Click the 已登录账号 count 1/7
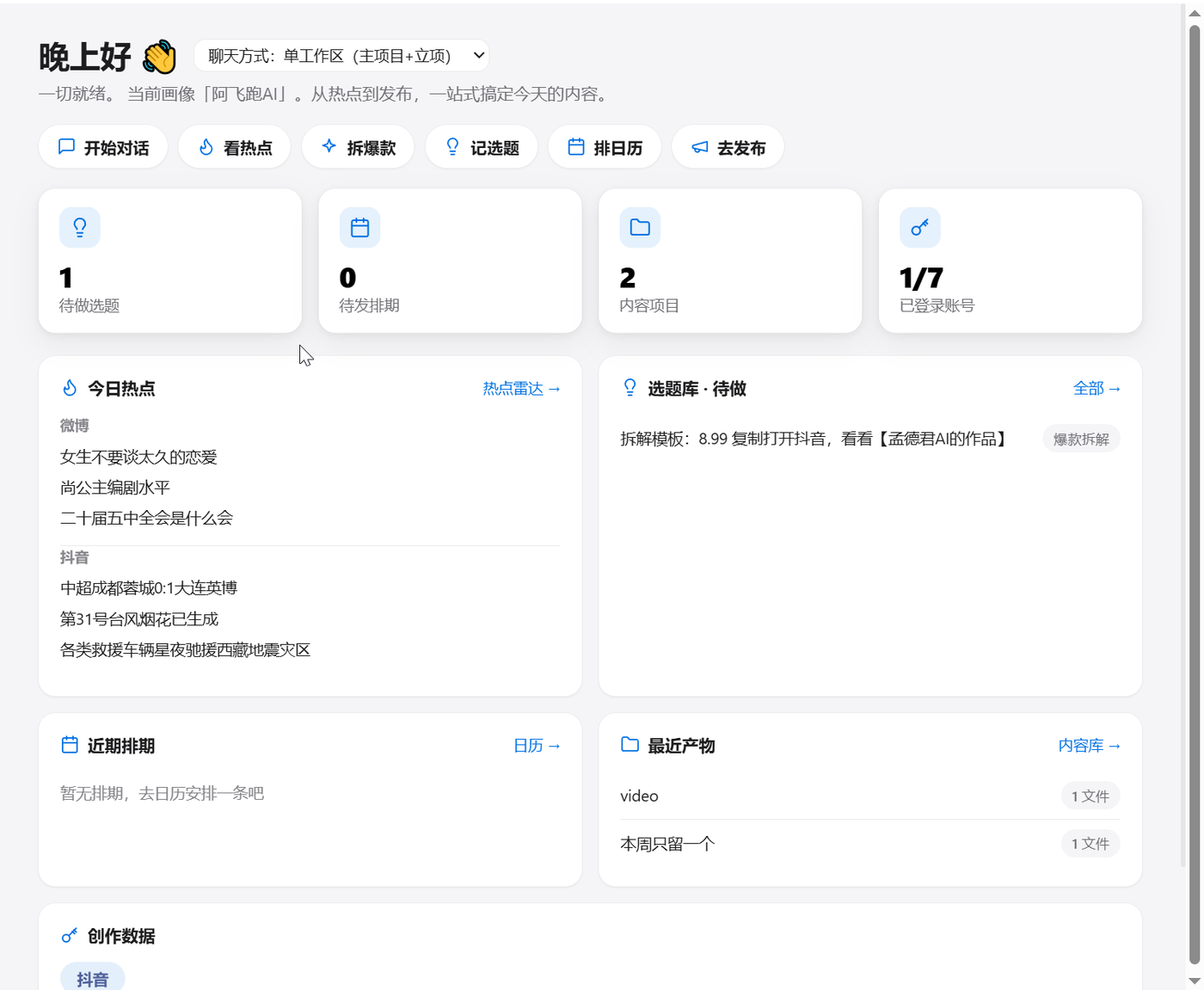The height and width of the screenshot is (990, 1204). [x=921, y=278]
